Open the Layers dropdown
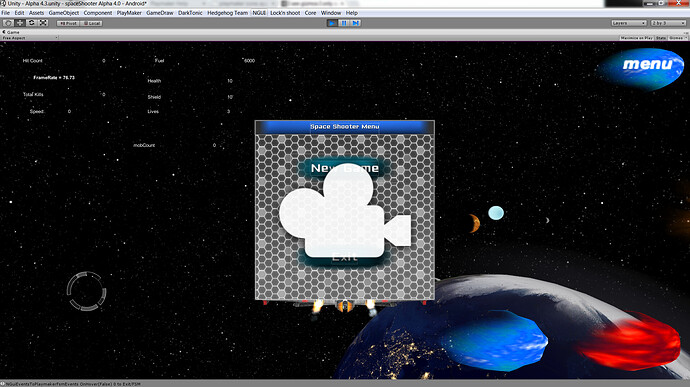 [628, 23]
